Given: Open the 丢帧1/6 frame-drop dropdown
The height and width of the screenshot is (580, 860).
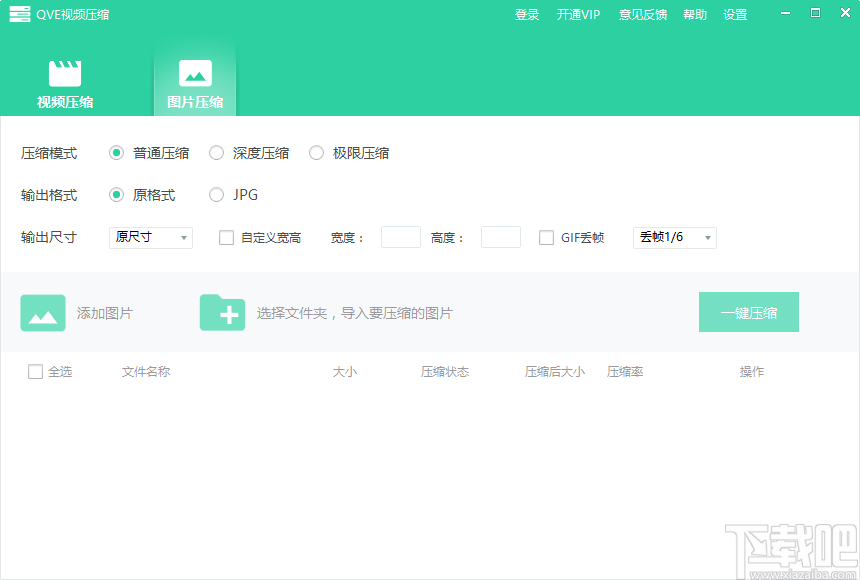Looking at the screenshot, I should (674, 237).
